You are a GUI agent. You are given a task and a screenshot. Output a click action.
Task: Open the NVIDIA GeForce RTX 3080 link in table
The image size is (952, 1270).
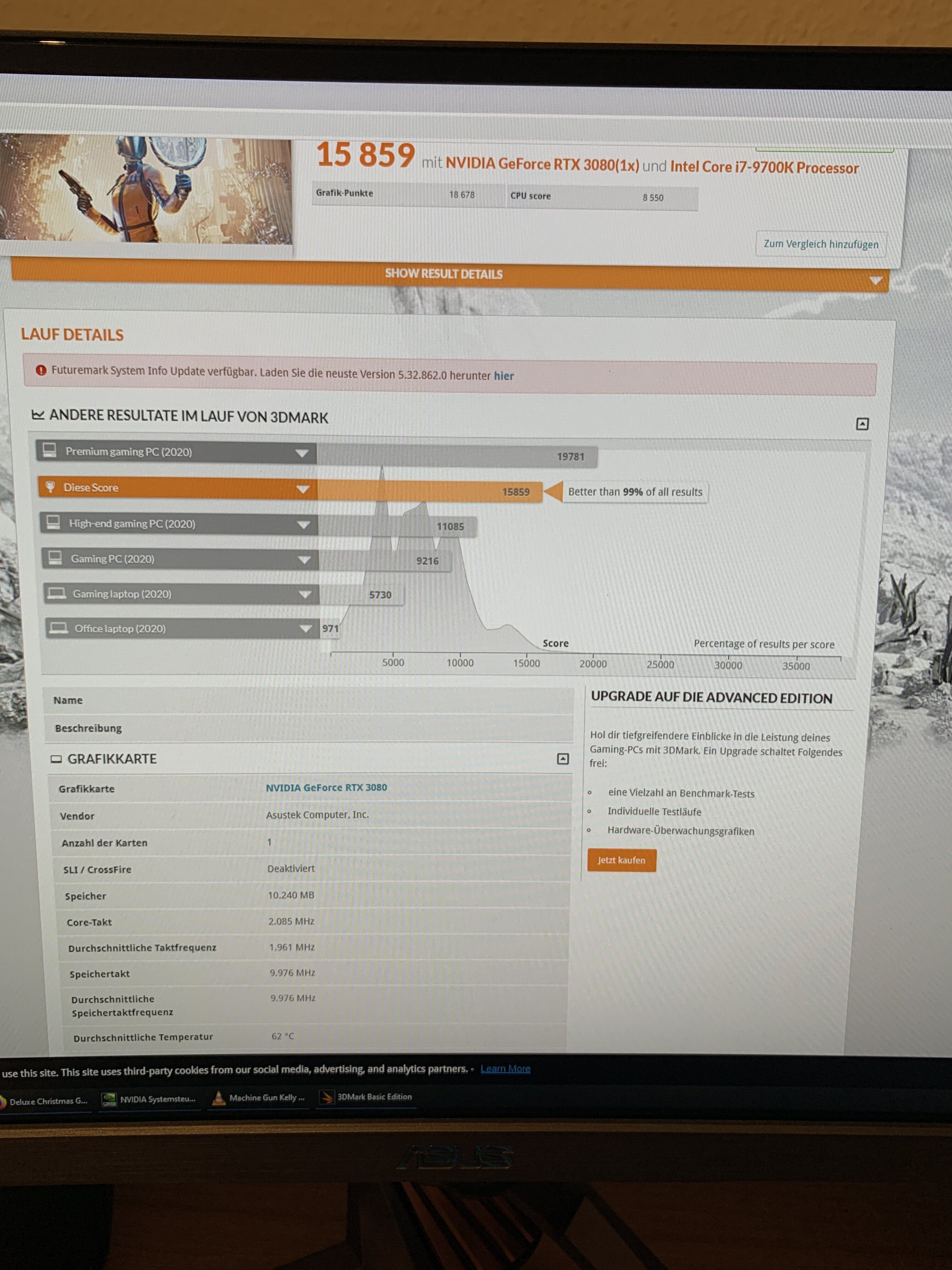point(326,787)
